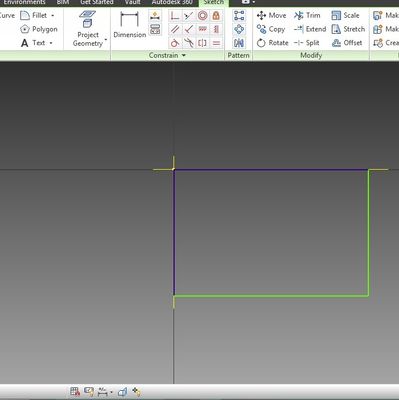Image resolution: width=399 pixels, height=400 pixels.
Task: Click the Move command
Action: pos(271,15)
